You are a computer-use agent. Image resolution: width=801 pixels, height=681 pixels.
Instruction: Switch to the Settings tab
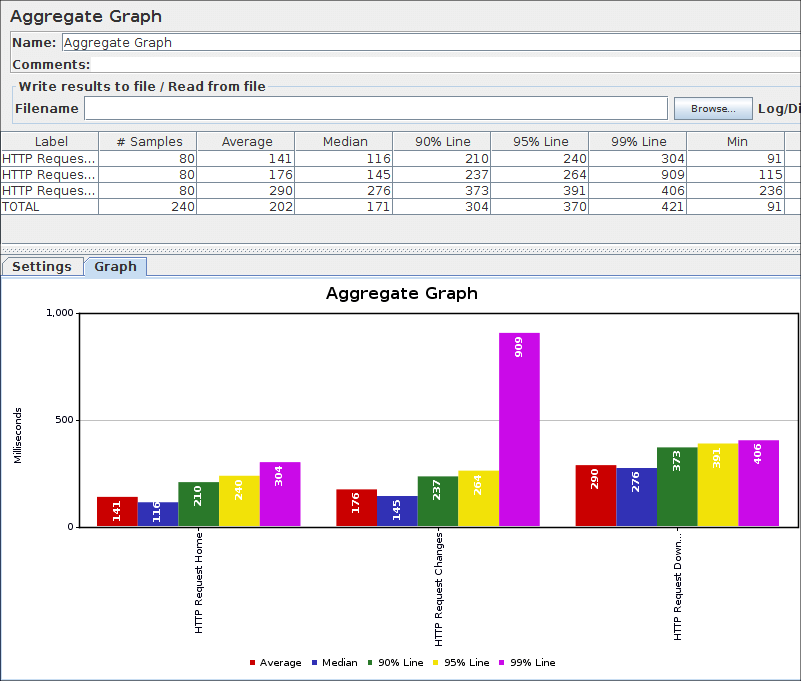tap(42, 267)
